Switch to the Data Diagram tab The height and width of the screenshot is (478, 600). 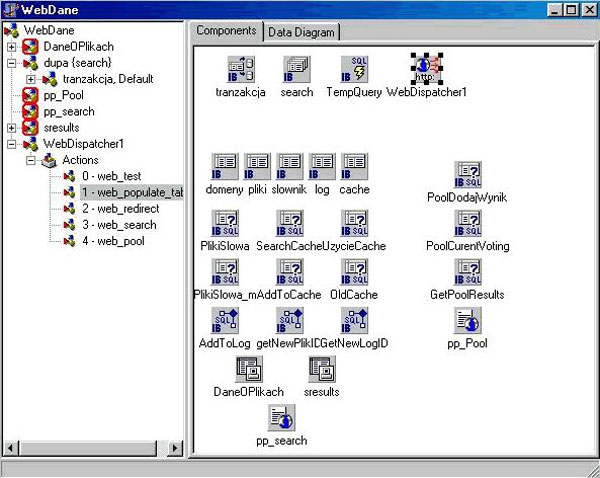point(301,31)
